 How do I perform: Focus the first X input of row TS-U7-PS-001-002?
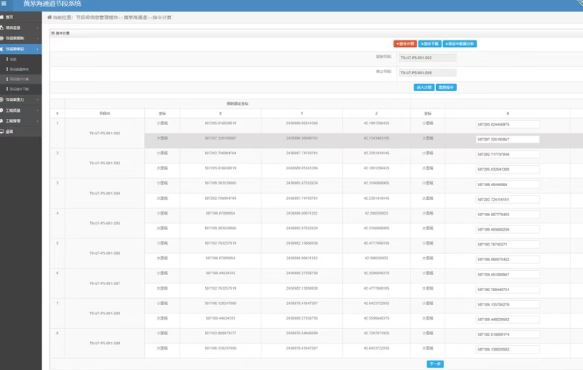tap(508, 124)
